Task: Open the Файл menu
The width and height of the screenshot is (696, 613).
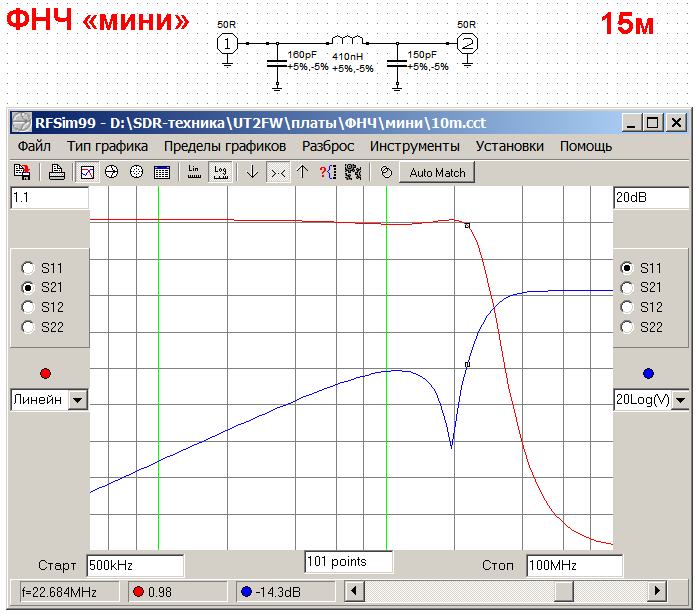Action: [x=34, y=146]
